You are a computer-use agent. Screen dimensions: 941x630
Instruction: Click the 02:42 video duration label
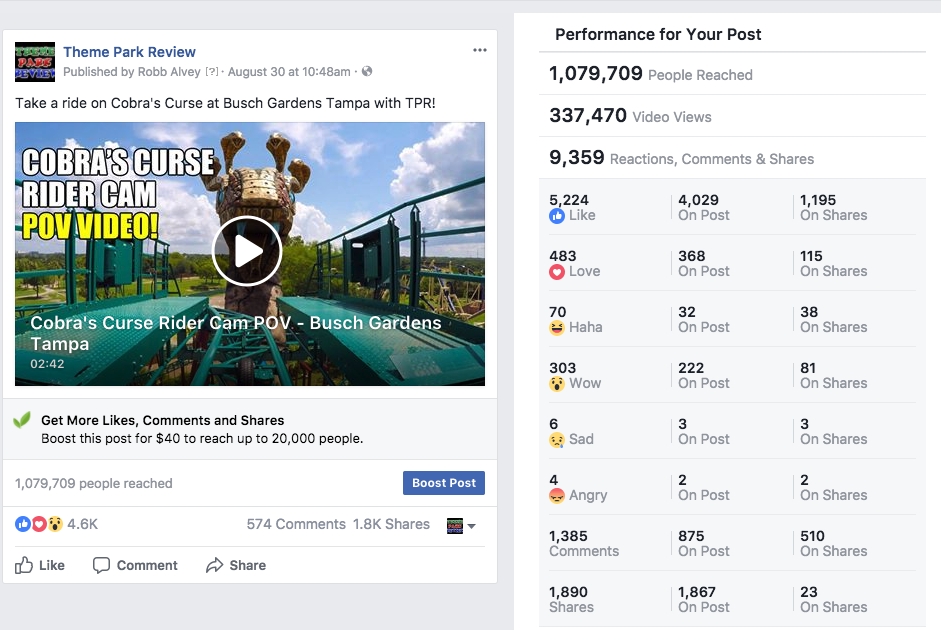pos(47,364)
